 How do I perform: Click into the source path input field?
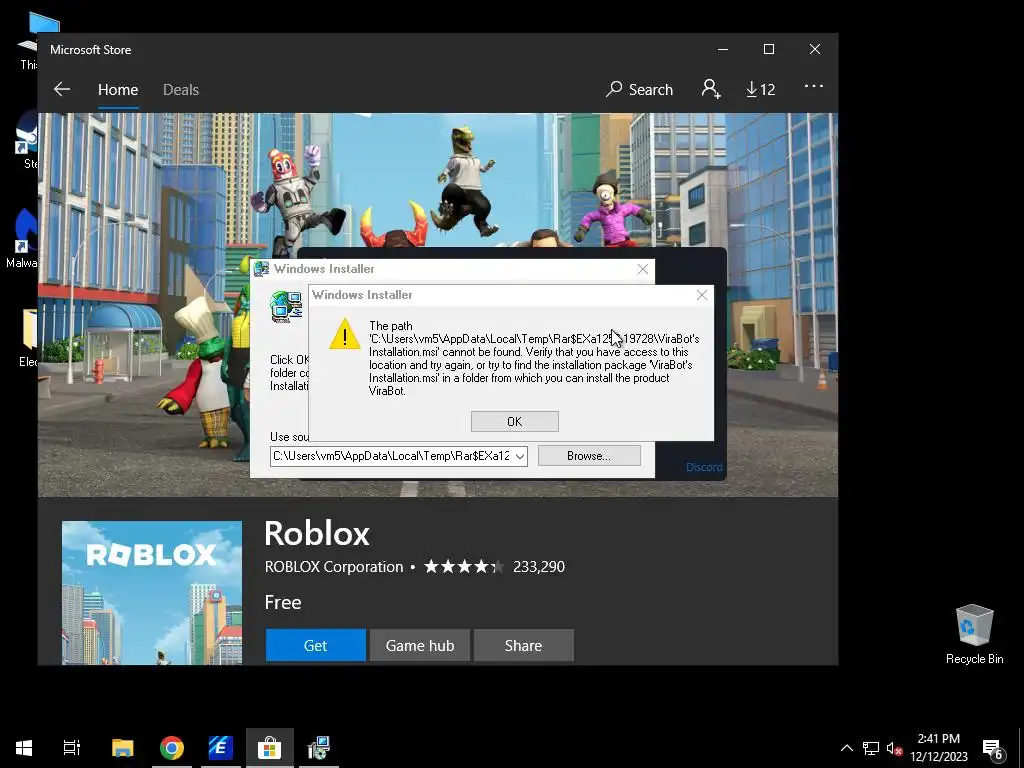tap(391, 456)
